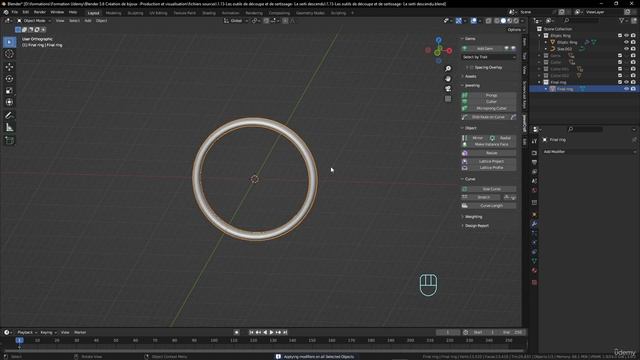640x360 pixels.
Task: Click the outliner filter funnel icon
Action: (x=622, y=20)
